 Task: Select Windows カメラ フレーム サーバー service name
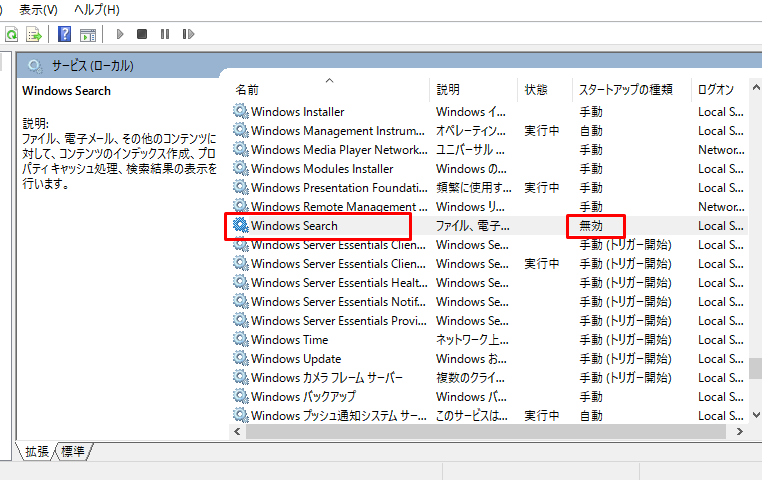pyautogui.click(x=327, y=378)
